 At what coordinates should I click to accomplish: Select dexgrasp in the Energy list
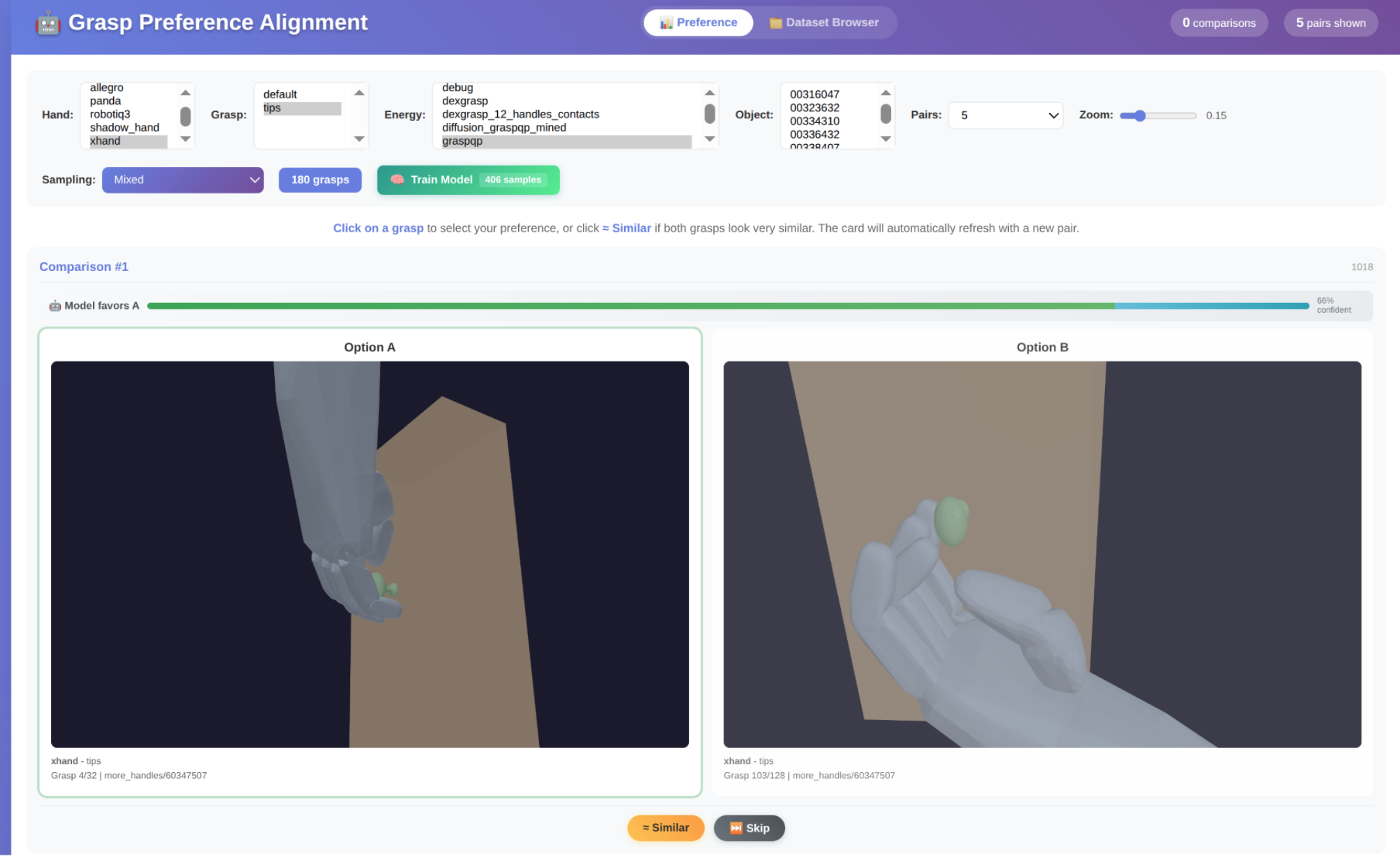465,101
